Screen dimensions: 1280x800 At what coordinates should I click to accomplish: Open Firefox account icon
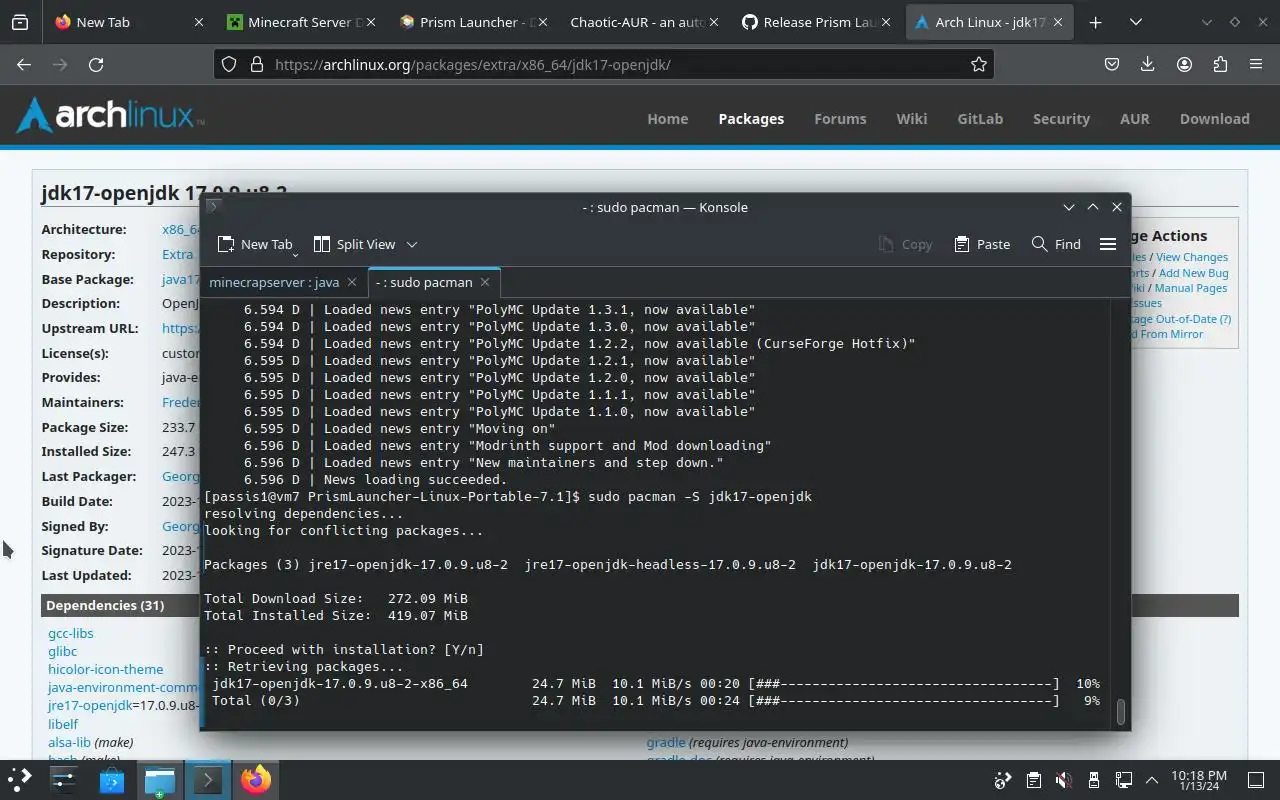point(1184,64)
